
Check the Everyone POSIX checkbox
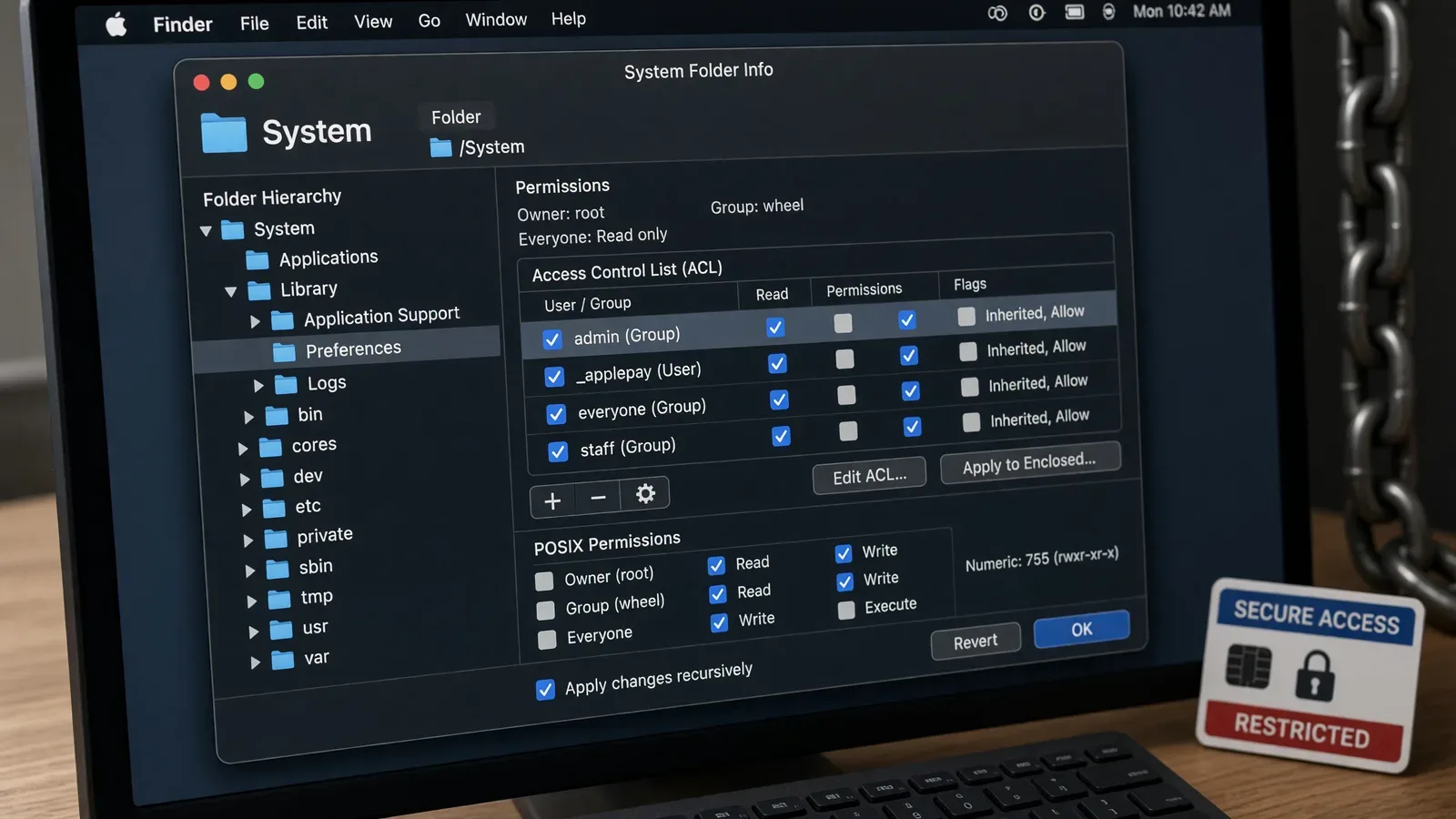(x=547, y=640)
